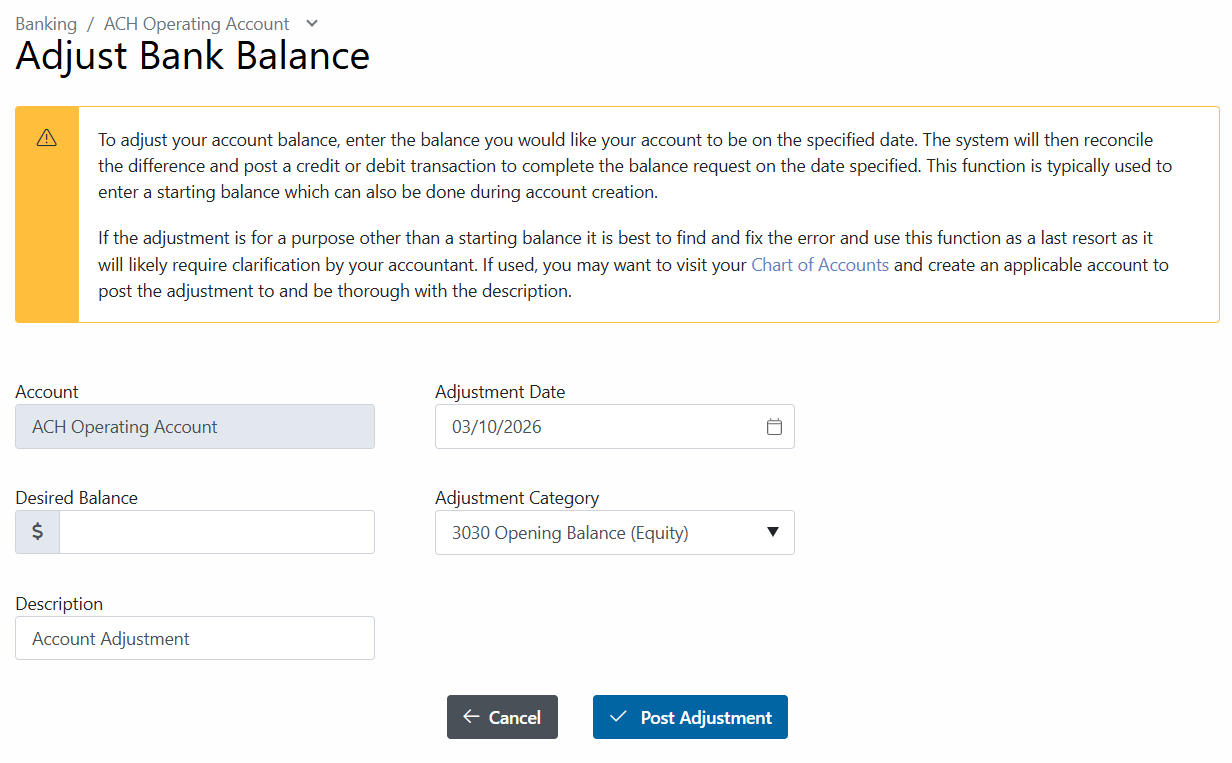Click the 03/10/2026 date text field
The image size is (1232, 763).
click(x=600, y=427)
